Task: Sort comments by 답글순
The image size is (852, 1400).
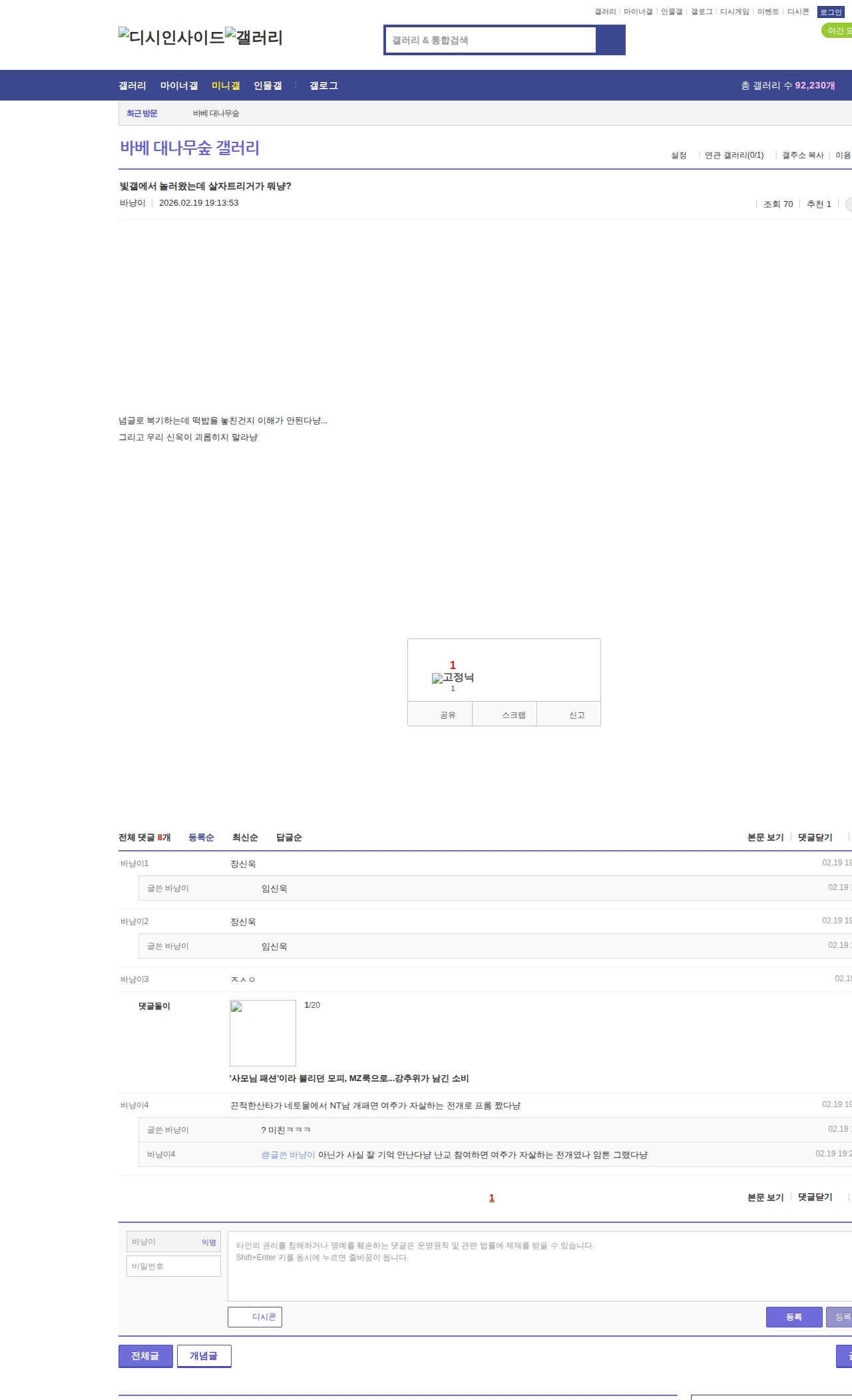Action: [289, 837]
